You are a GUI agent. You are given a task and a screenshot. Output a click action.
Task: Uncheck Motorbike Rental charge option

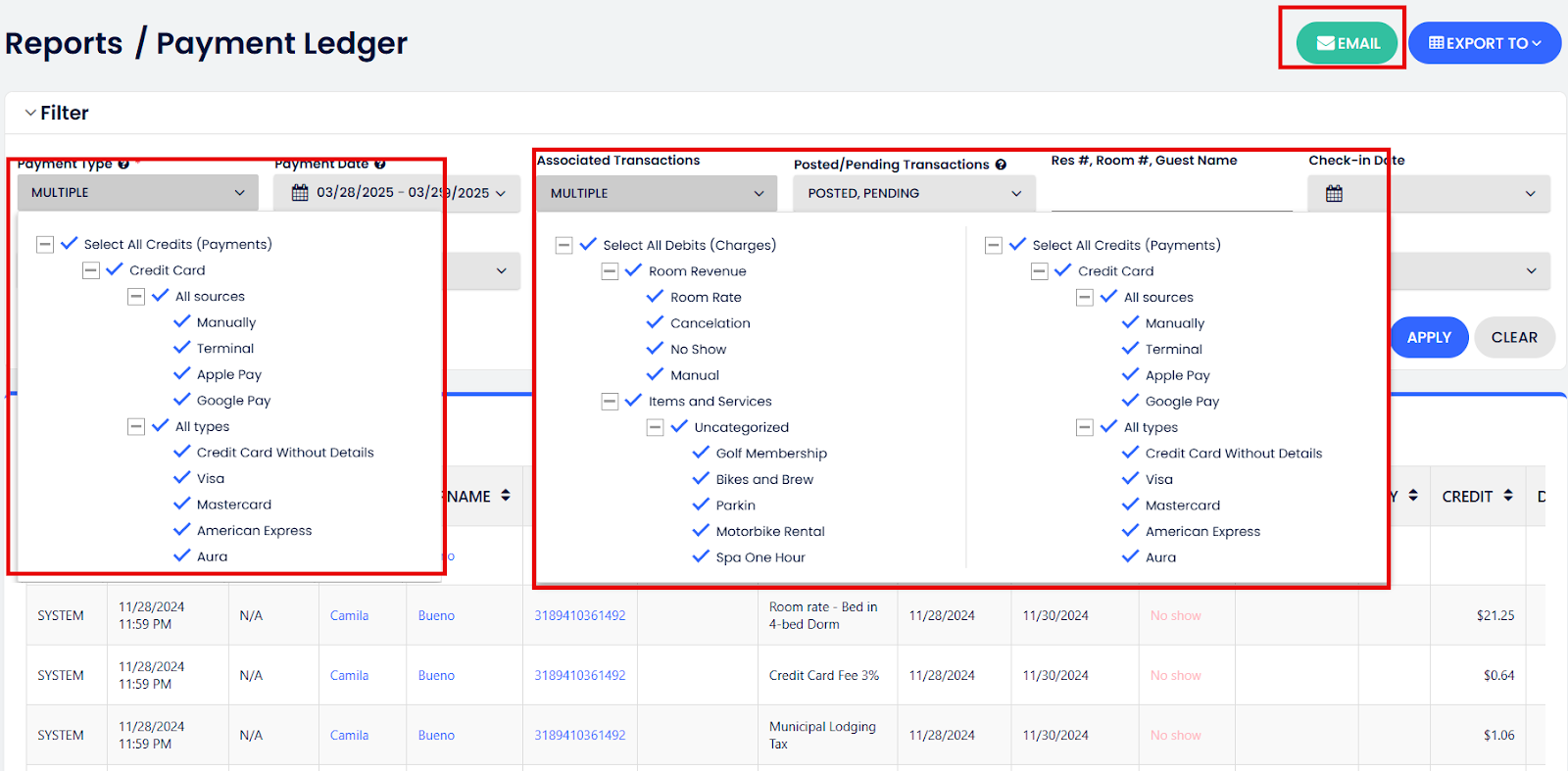(x=701, y=531)
